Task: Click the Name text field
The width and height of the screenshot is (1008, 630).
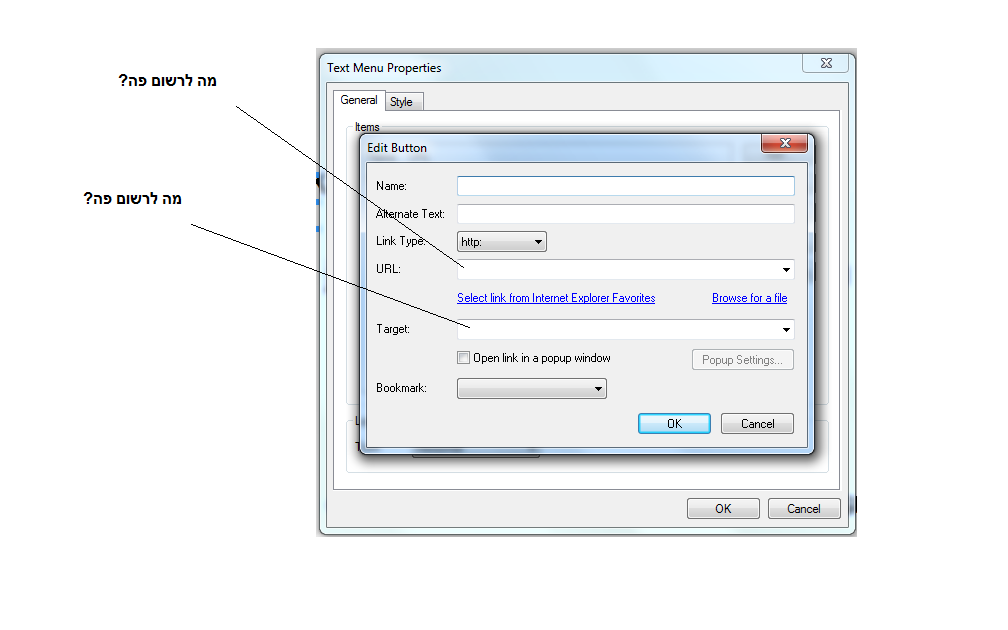Action: [x=625, y=186]
